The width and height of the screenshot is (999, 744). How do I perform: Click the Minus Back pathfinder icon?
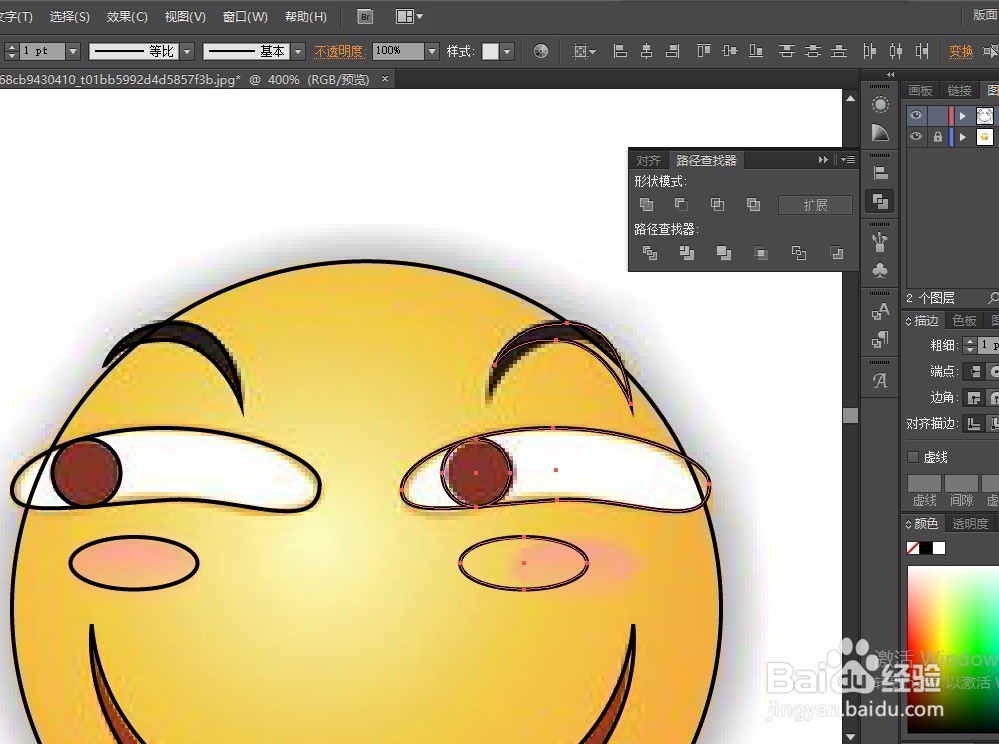point(836,254)
